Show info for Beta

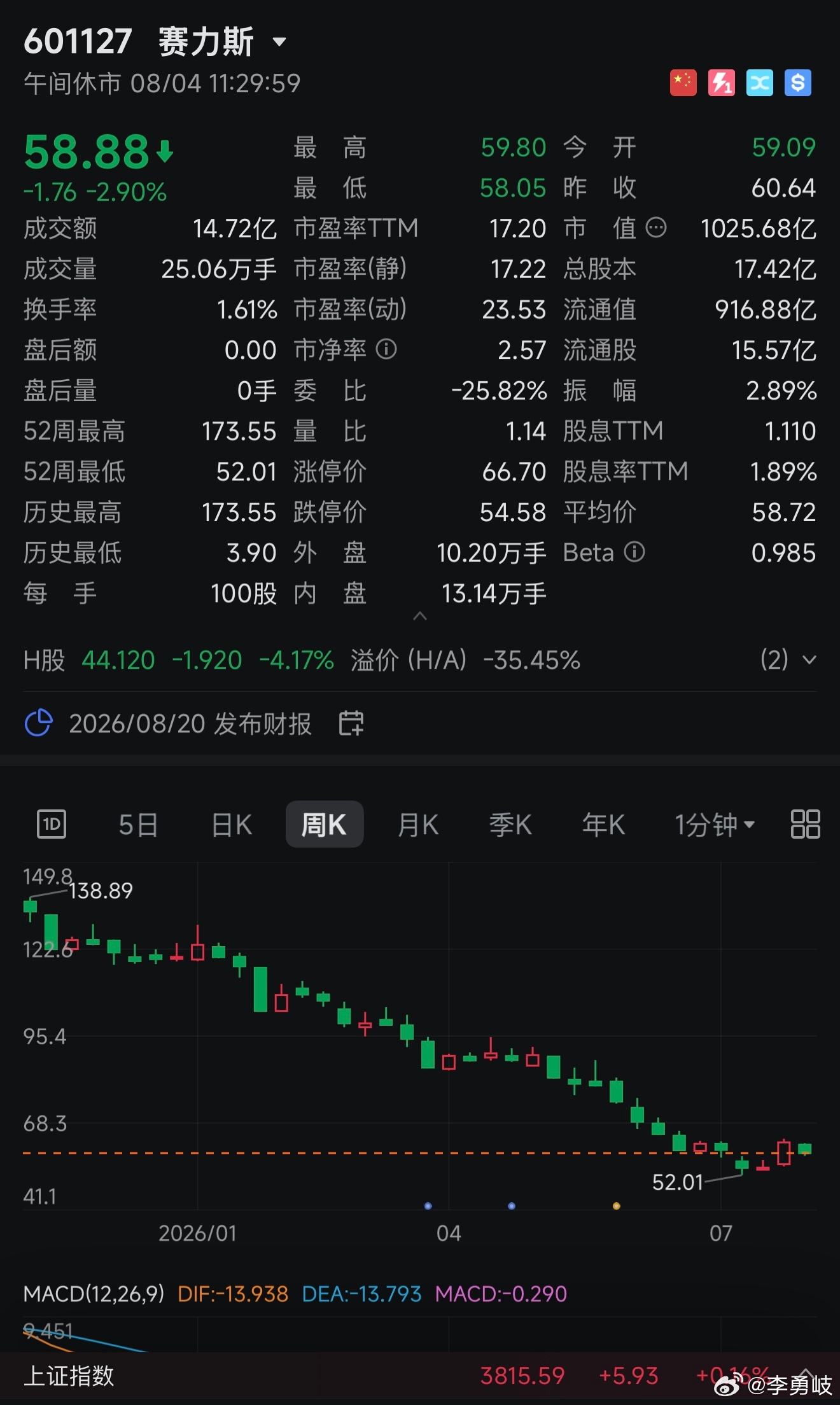click(x=634, y=552)
